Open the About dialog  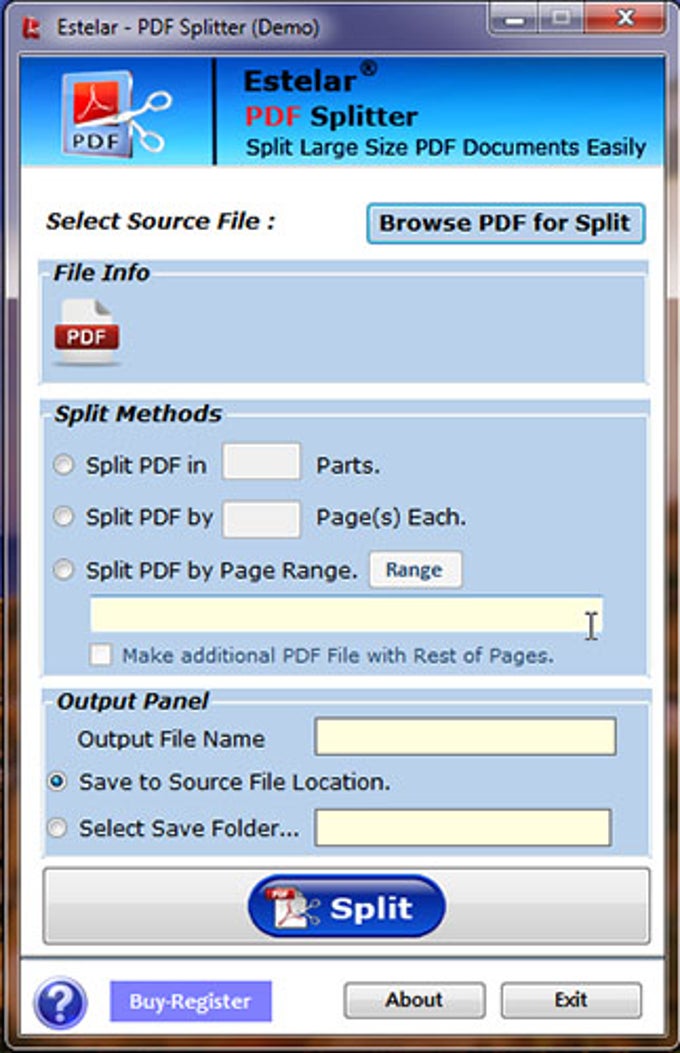tap(414, 1000)
